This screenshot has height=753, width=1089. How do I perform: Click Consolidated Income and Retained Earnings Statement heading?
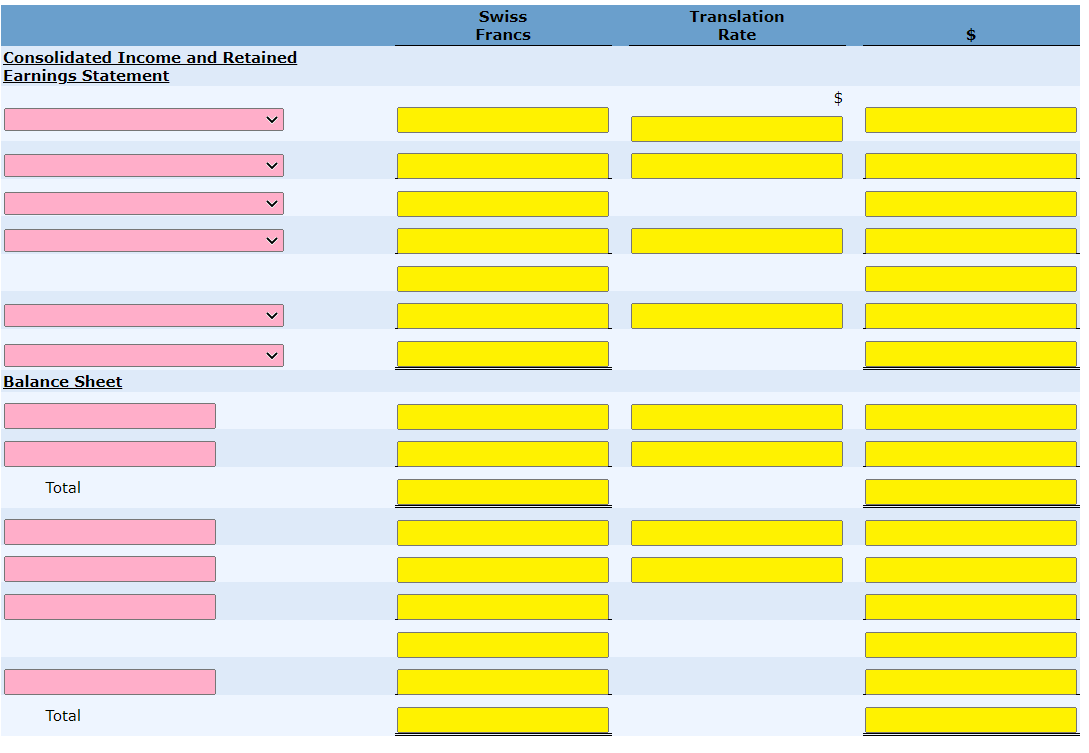coord(150,67)
